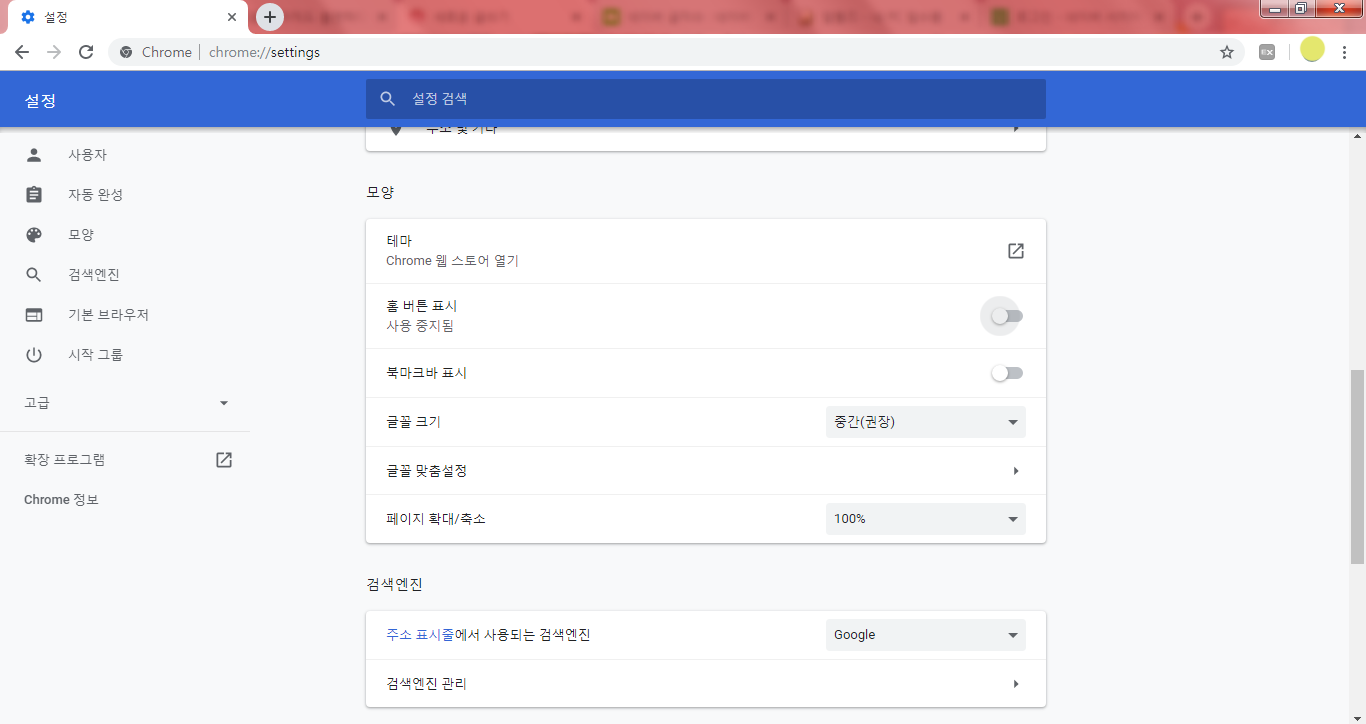1366x724 pixels.
Task: Bookmark this page with the star icon
Action: (1227, 52)
